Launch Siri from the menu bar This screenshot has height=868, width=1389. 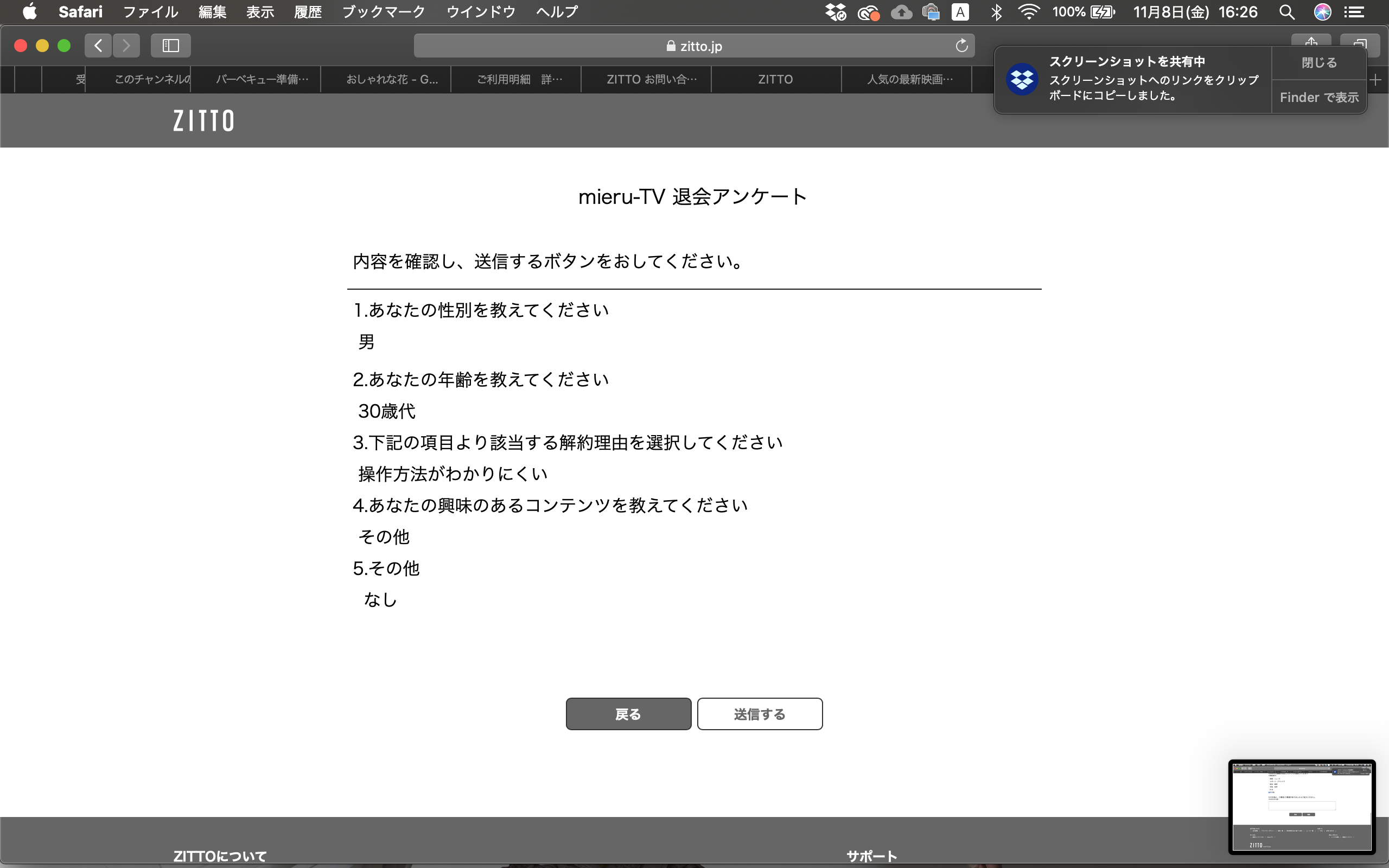[x=1322, y=11]
